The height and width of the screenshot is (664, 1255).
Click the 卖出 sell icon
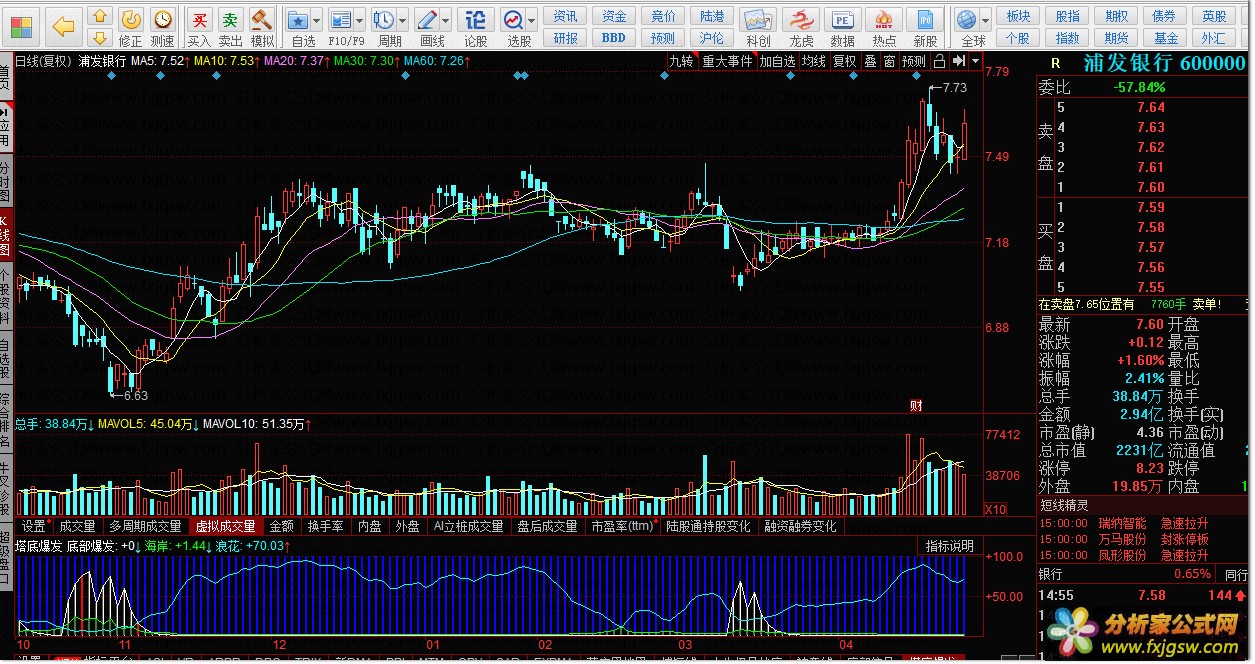tap(231, 26)
